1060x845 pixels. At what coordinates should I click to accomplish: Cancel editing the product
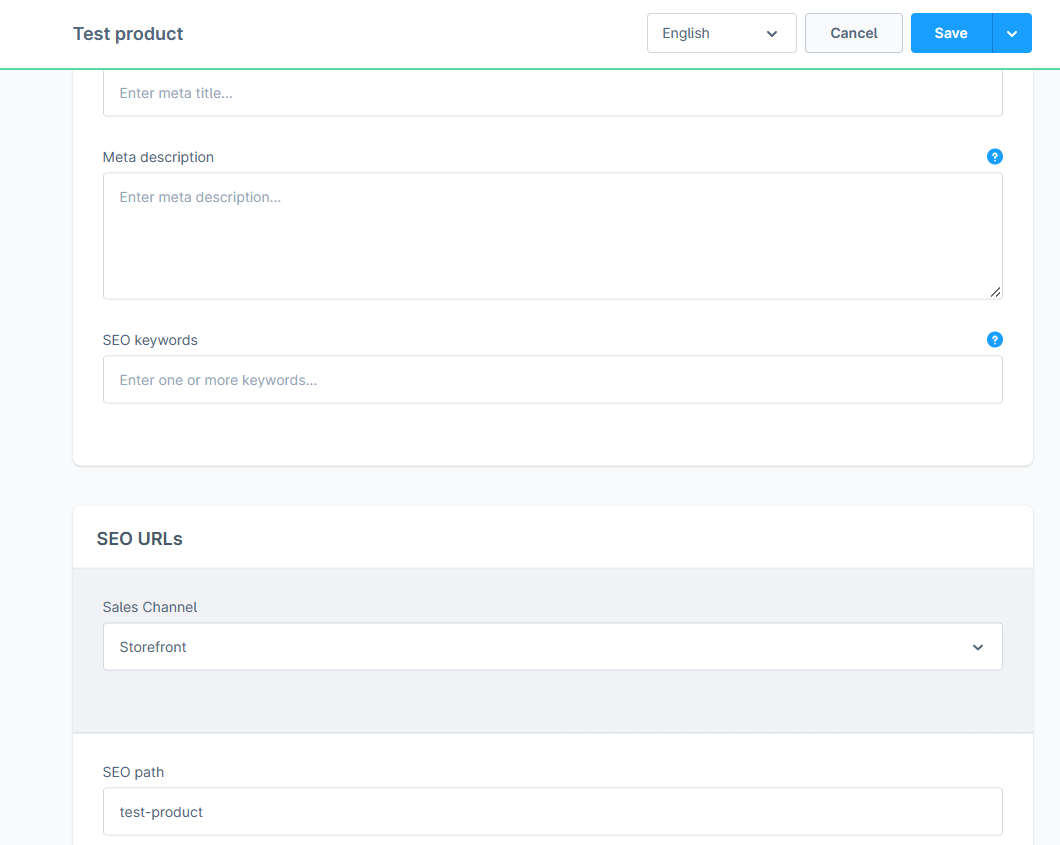(x=853, y=33)
